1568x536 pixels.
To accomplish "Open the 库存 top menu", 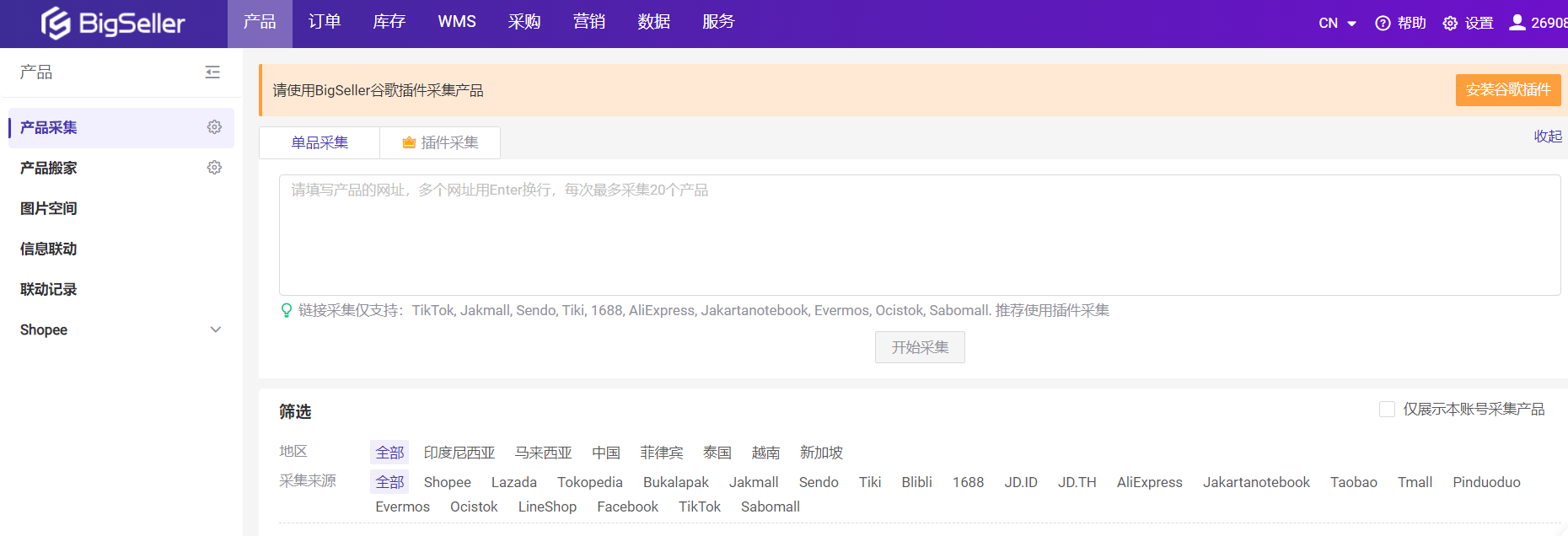I will pyautogui.click(x=389, y=22).
